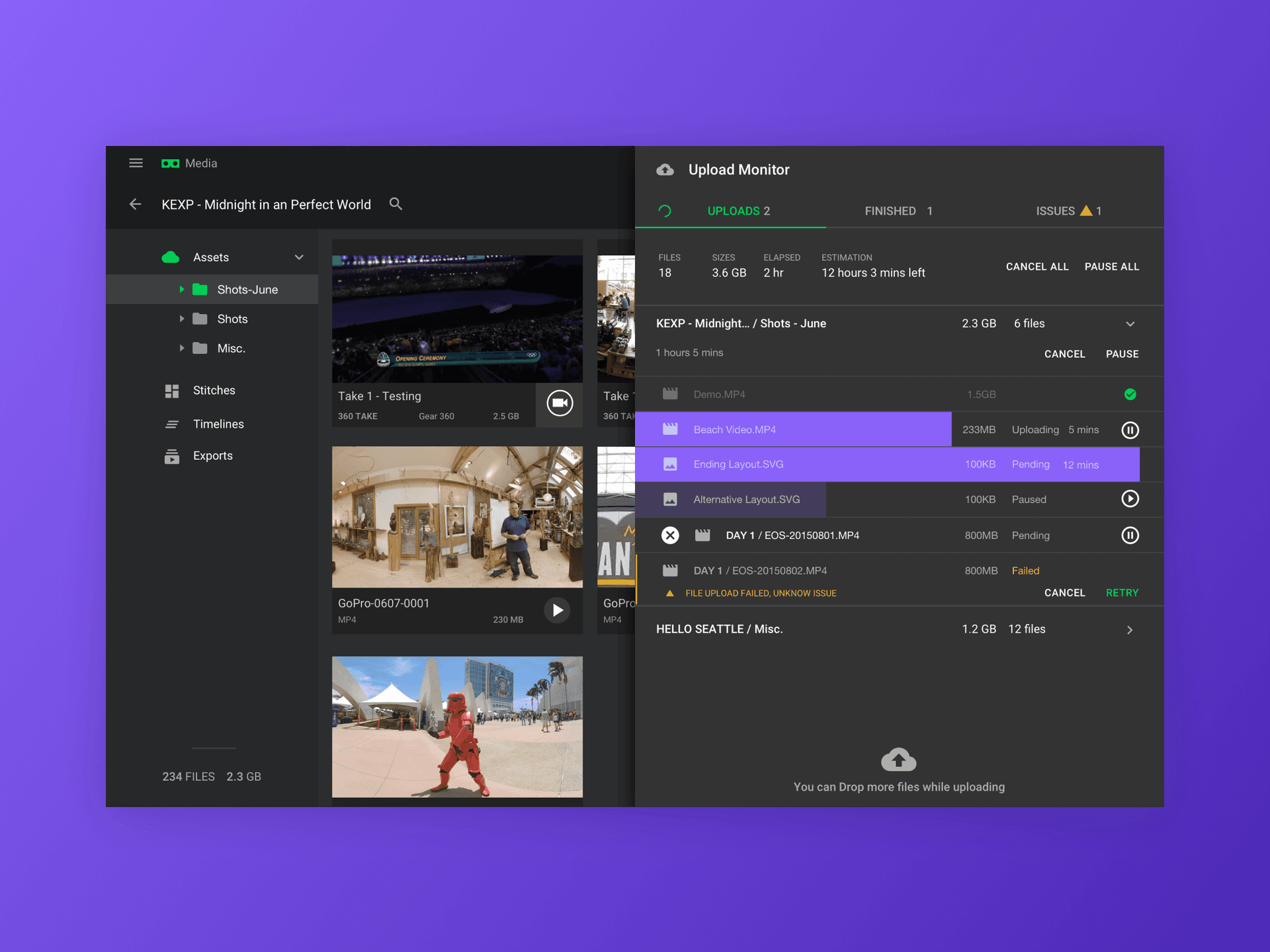
Task: Open the Stitches section icon
Action: pyautogui.click(x=172, y=391)
